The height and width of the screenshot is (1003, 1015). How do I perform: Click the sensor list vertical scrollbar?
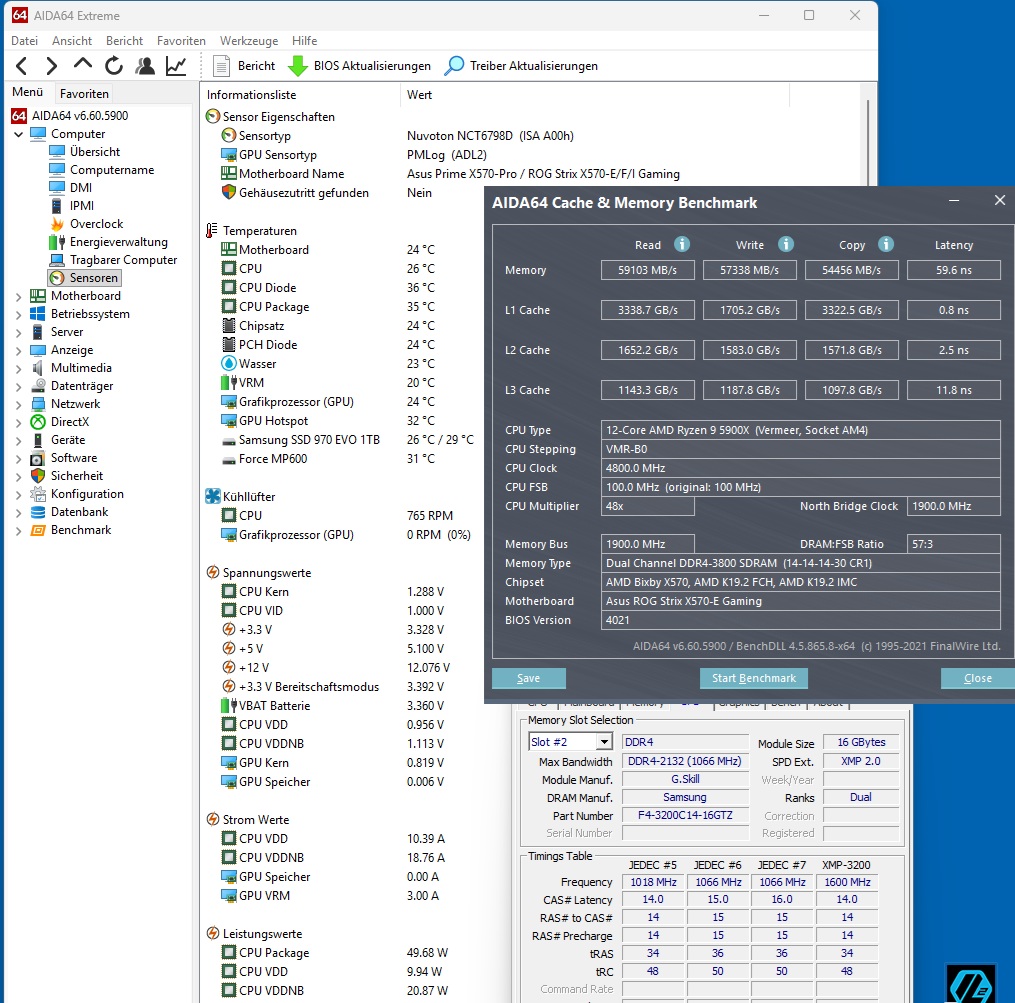868,142
